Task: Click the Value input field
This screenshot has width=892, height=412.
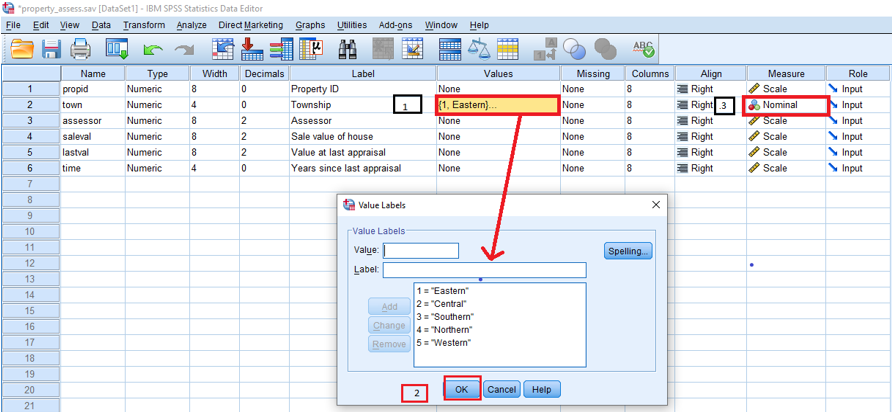Action: 420,251
